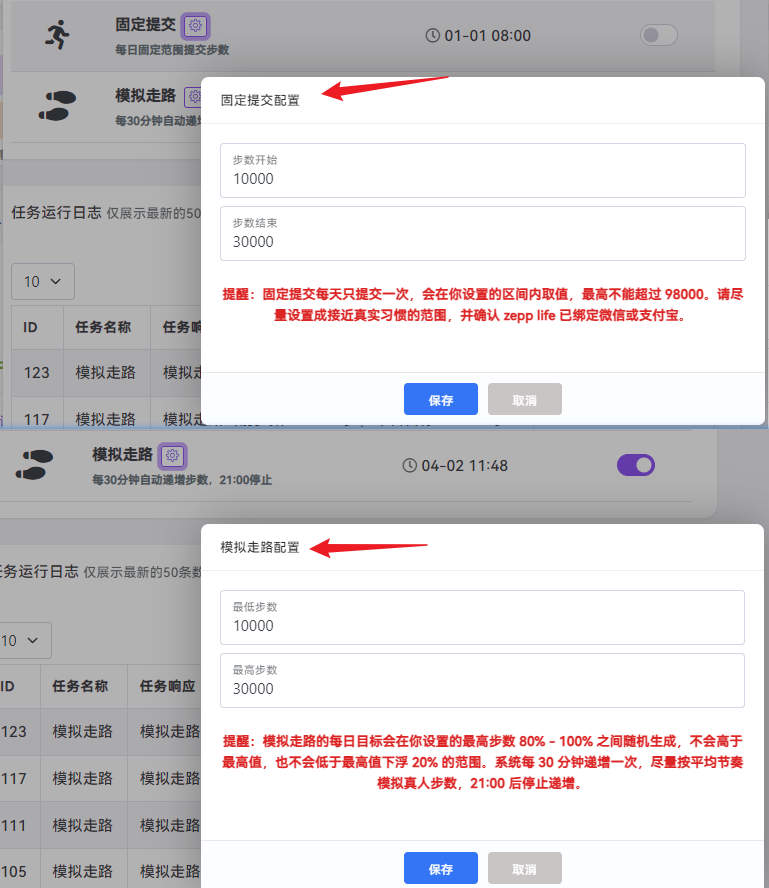Save the 固定提交配置 dialog
Viewport: 769px width, 888px height.
441,399
